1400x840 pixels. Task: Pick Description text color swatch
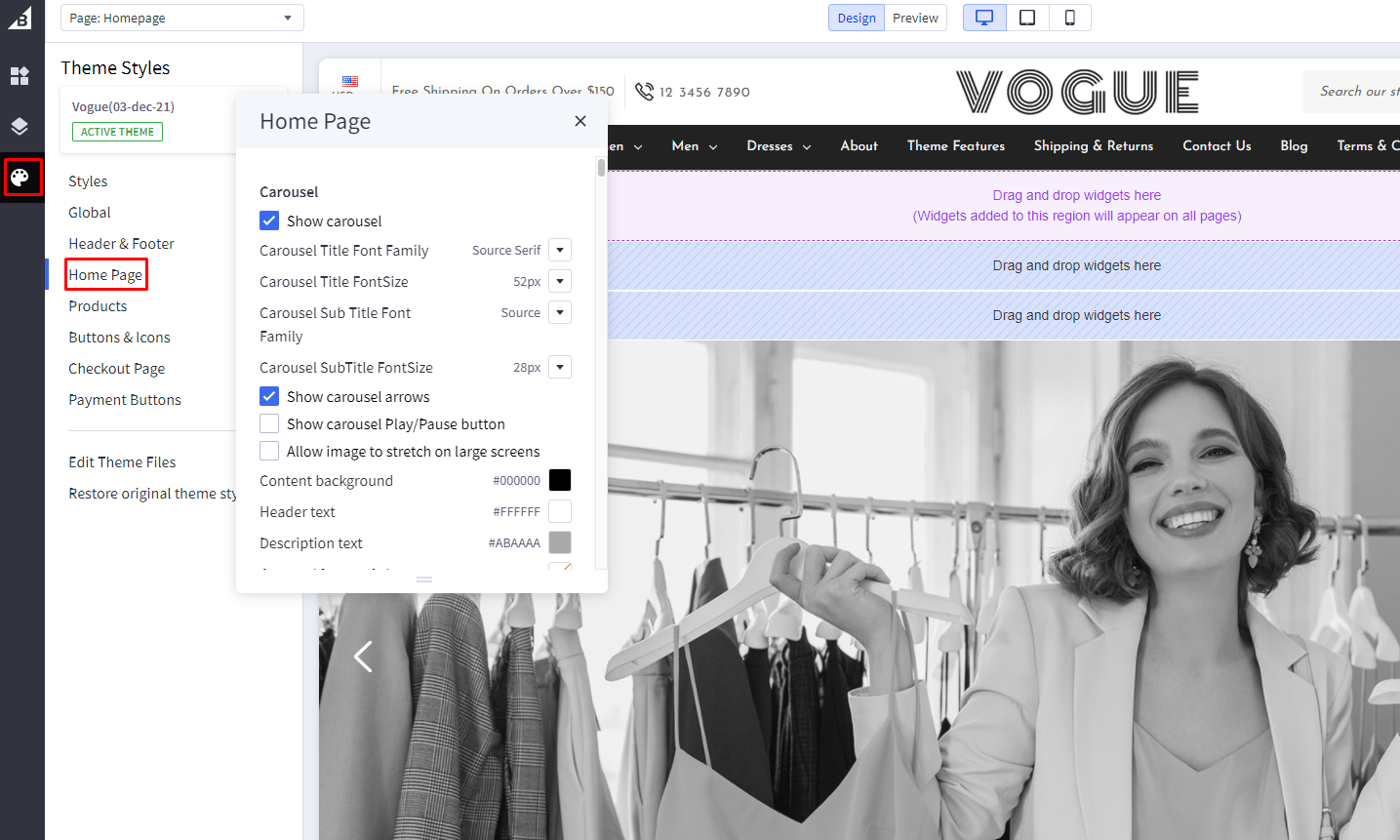[560, 542]
